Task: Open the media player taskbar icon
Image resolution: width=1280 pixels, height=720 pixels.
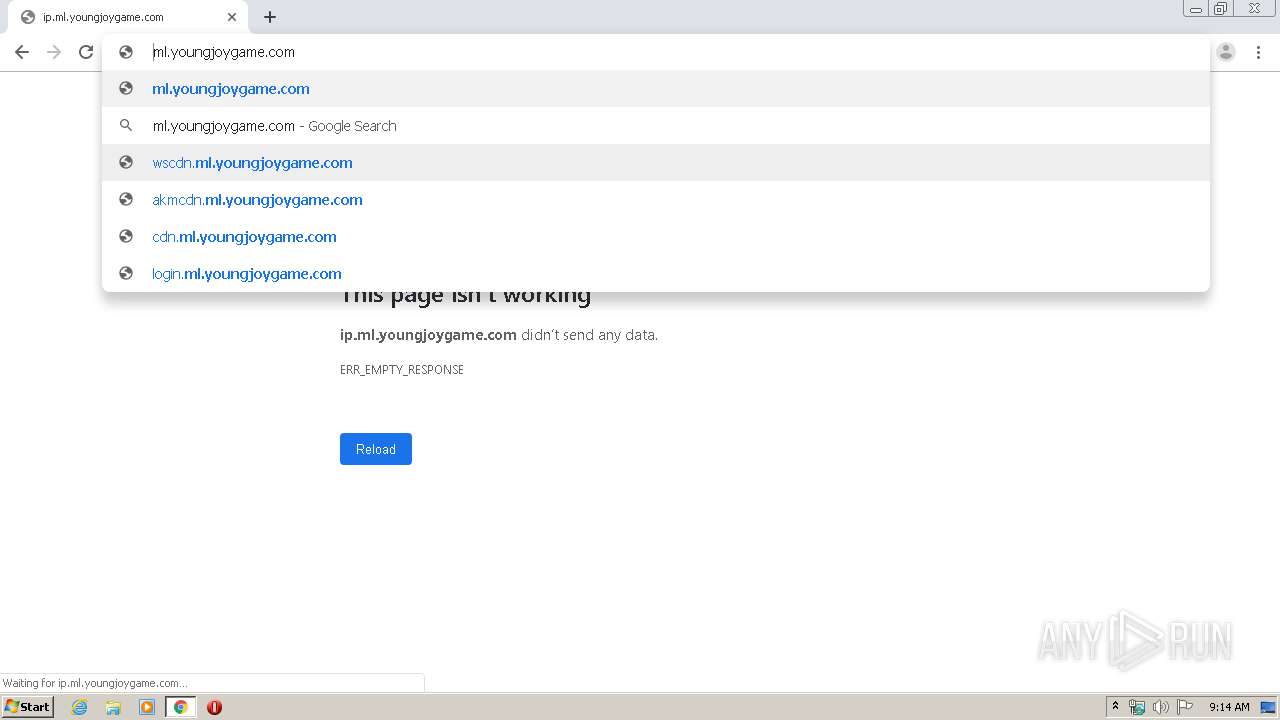Action: (x=147, y=707)
